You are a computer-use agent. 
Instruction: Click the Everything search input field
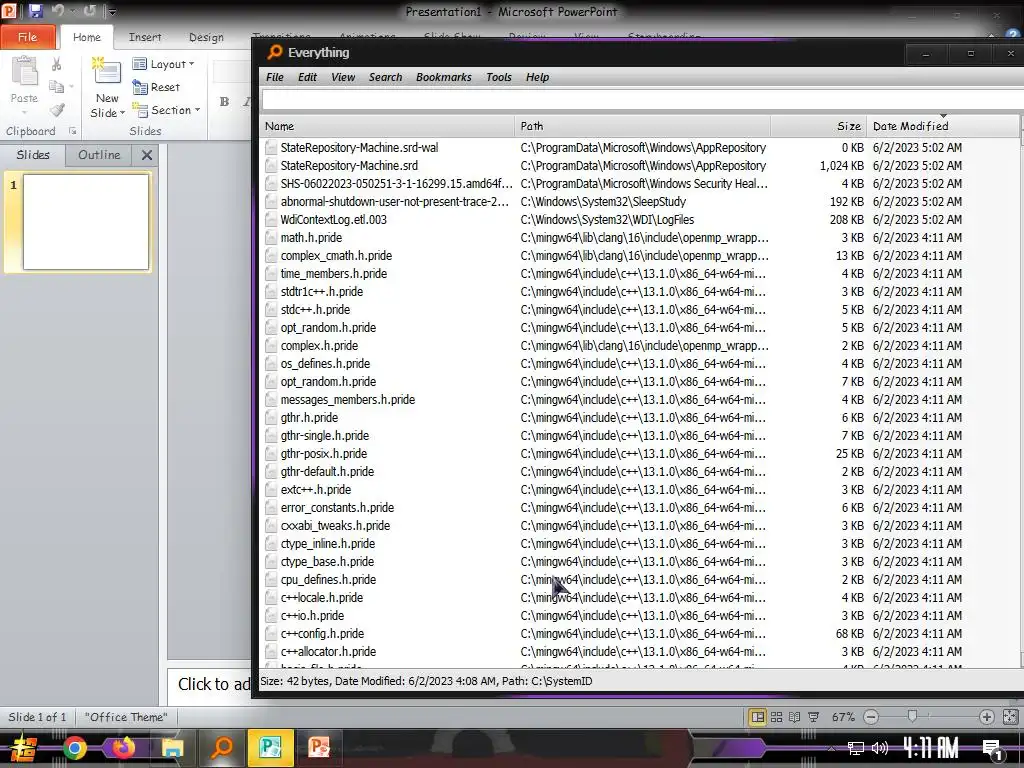(643, 100)
